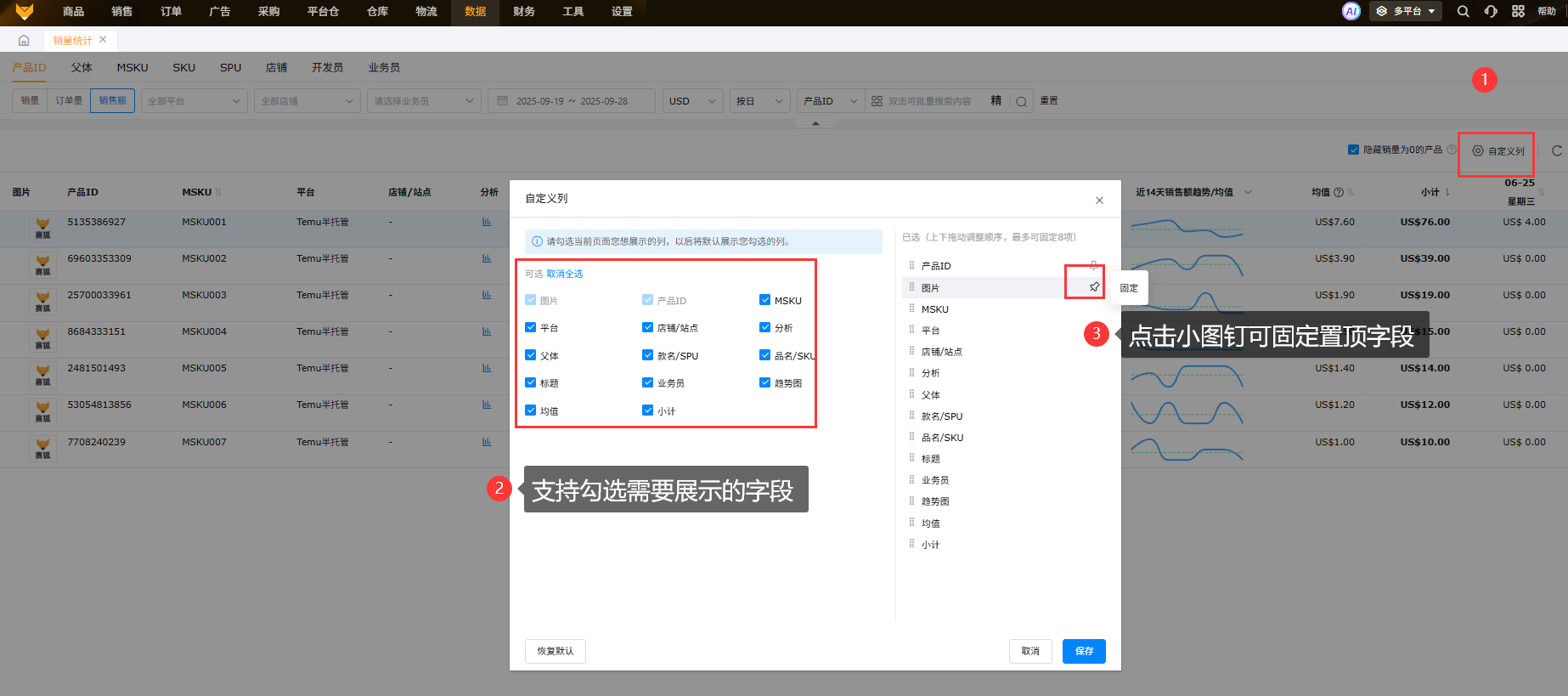The height and width of the screenshot is (696, 1568).
Task: Uncheck the MSKU column checkbox
Action: click(x=765, y=300)
